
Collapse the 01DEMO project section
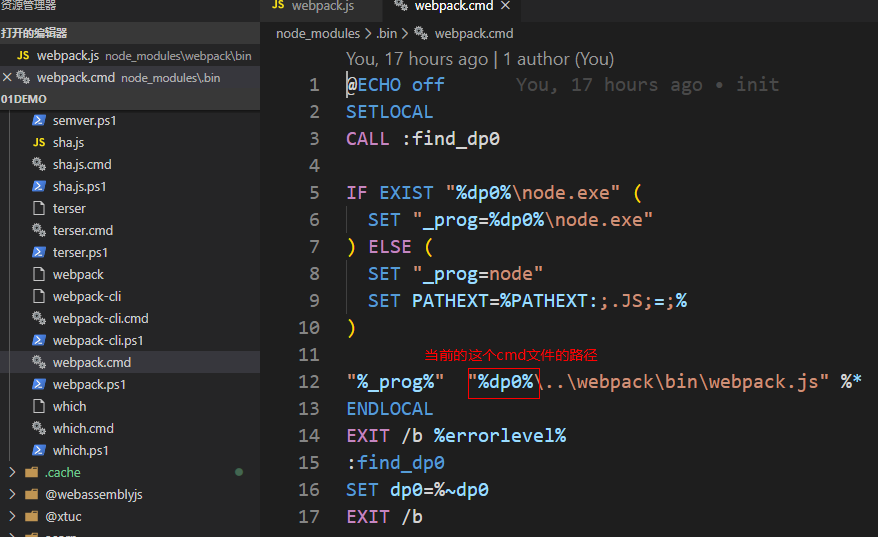[130, 99]
